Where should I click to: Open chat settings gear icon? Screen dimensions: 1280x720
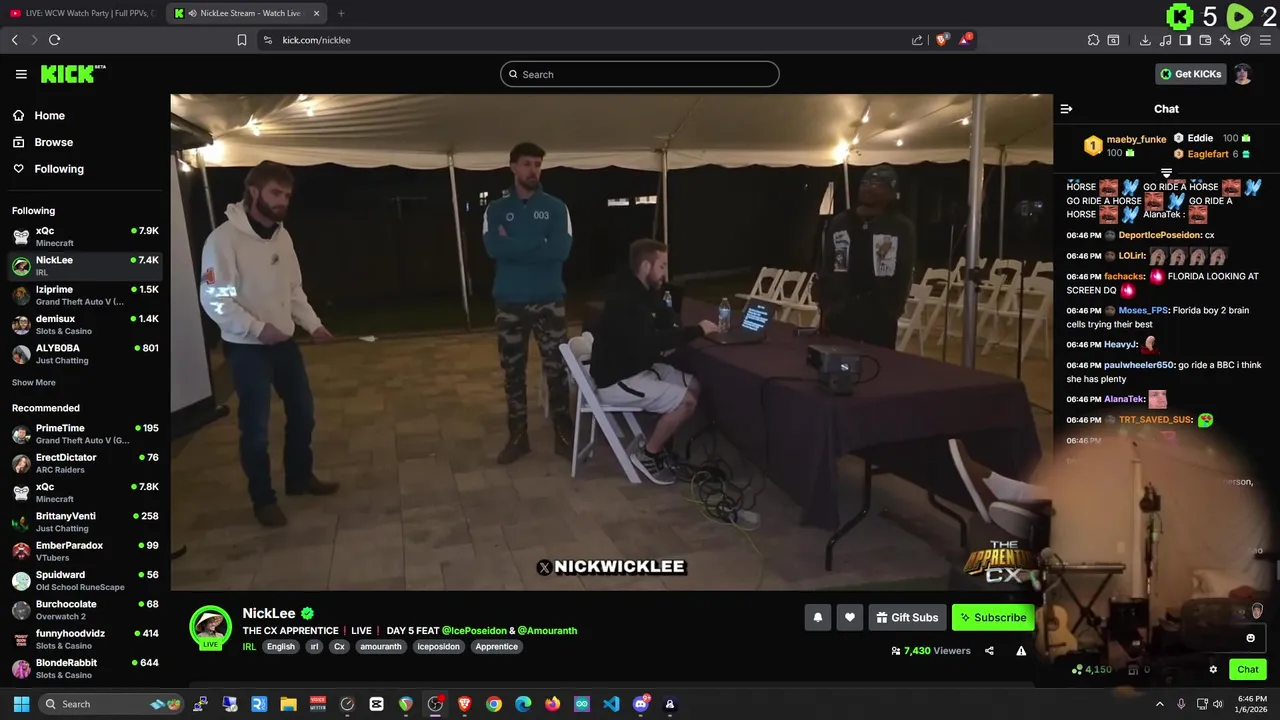[x=1213, y=670]
